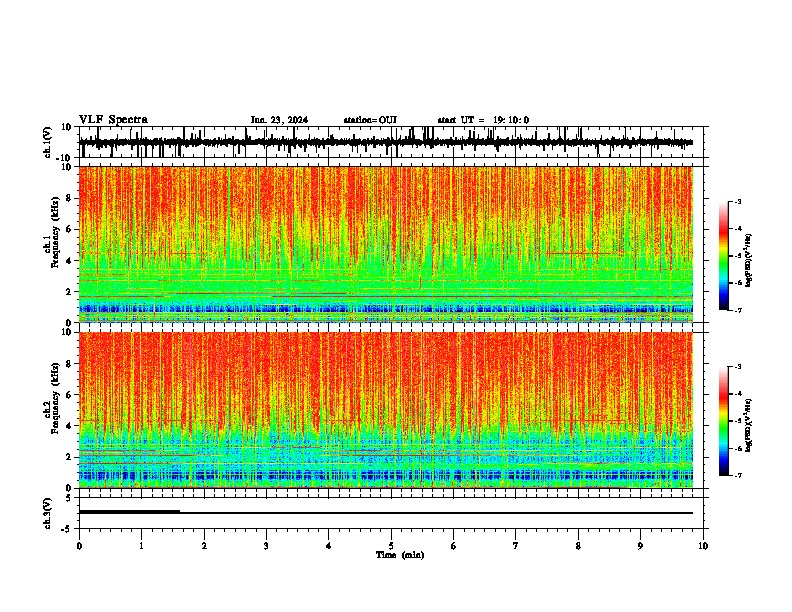Click the ch.1 voltage waveform strip
This screenshot has height=612, width=792.
(x=391, y=142)
